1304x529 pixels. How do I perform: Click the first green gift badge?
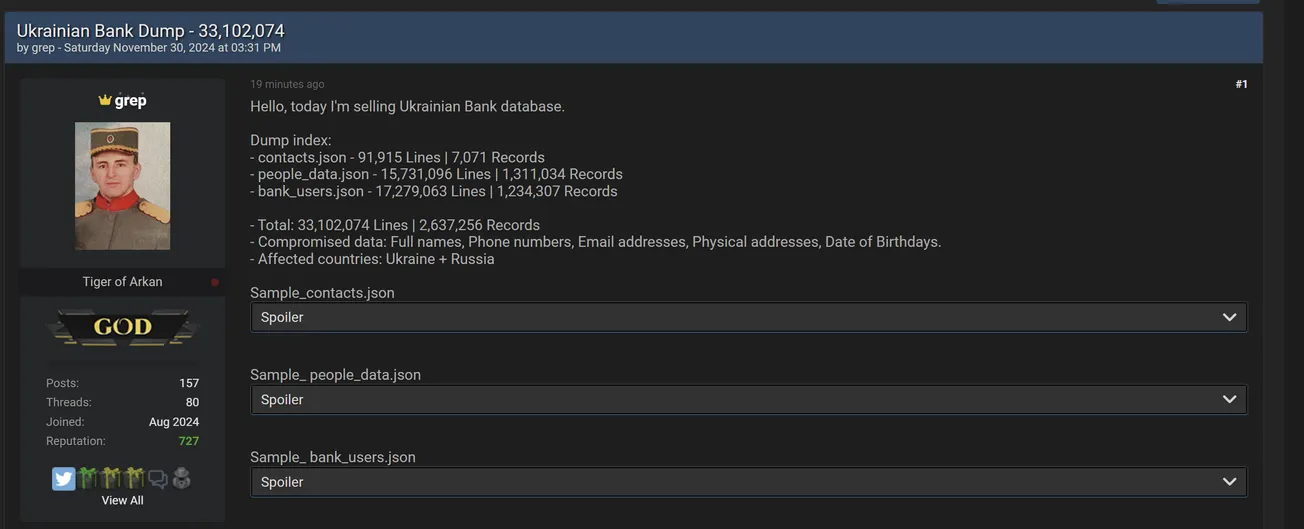[x=88, y=479]
